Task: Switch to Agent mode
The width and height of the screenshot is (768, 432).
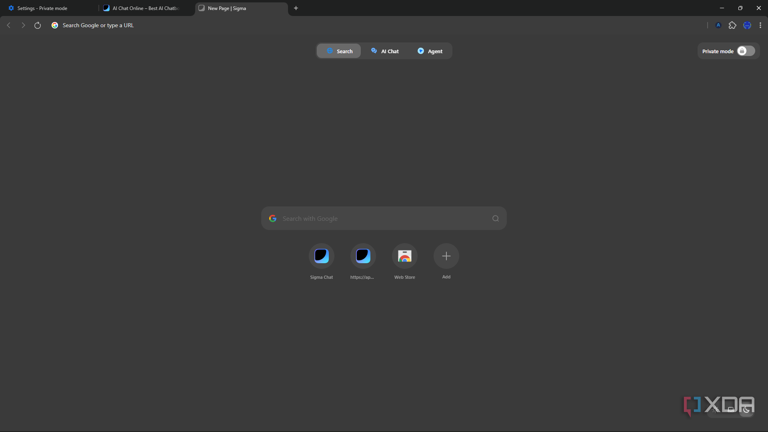Action: [430, 51]
